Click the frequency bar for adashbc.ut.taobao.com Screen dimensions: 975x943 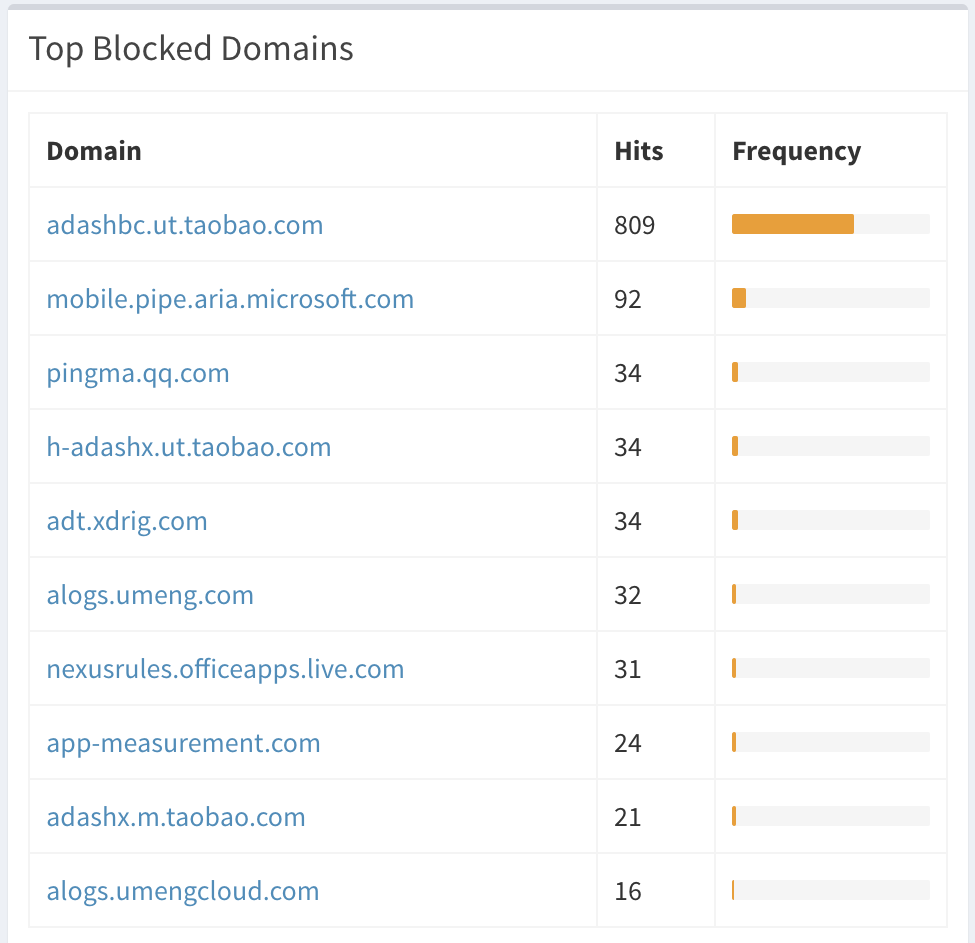click(x=830, y=224)
